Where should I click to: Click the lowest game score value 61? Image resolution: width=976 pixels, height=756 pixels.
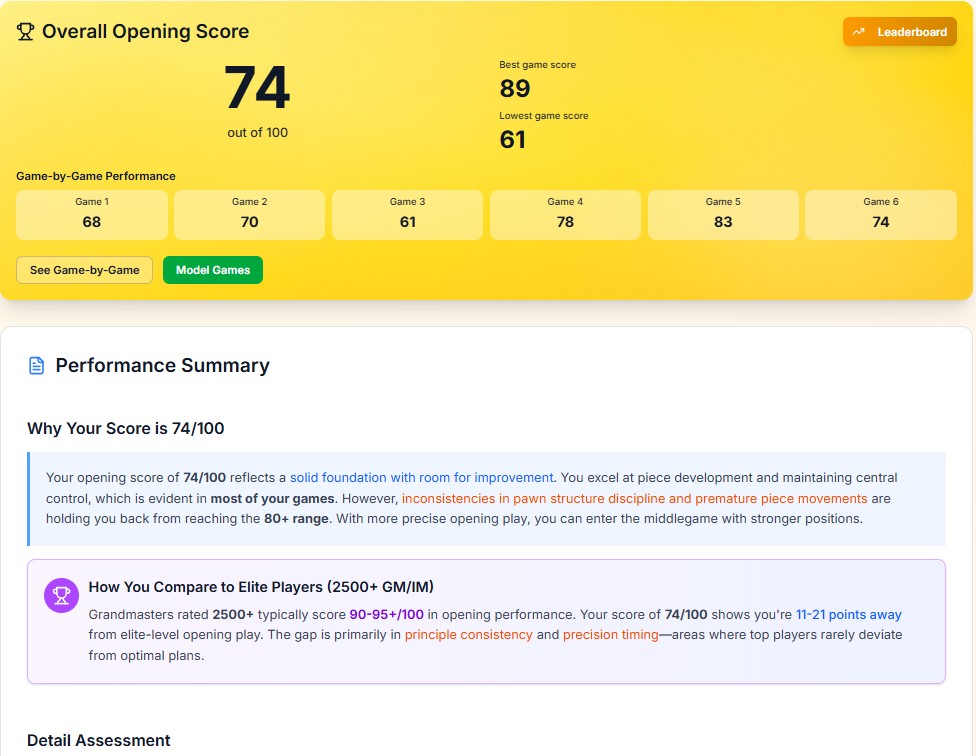click(x=512, y=139)
